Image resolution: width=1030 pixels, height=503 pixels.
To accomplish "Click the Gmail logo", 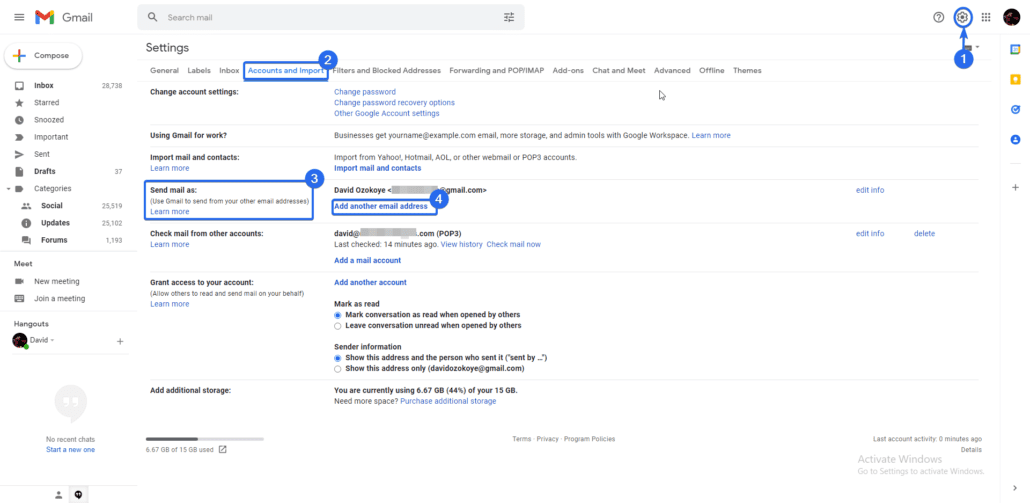I will pyautogui.click(x=64, y=18).
